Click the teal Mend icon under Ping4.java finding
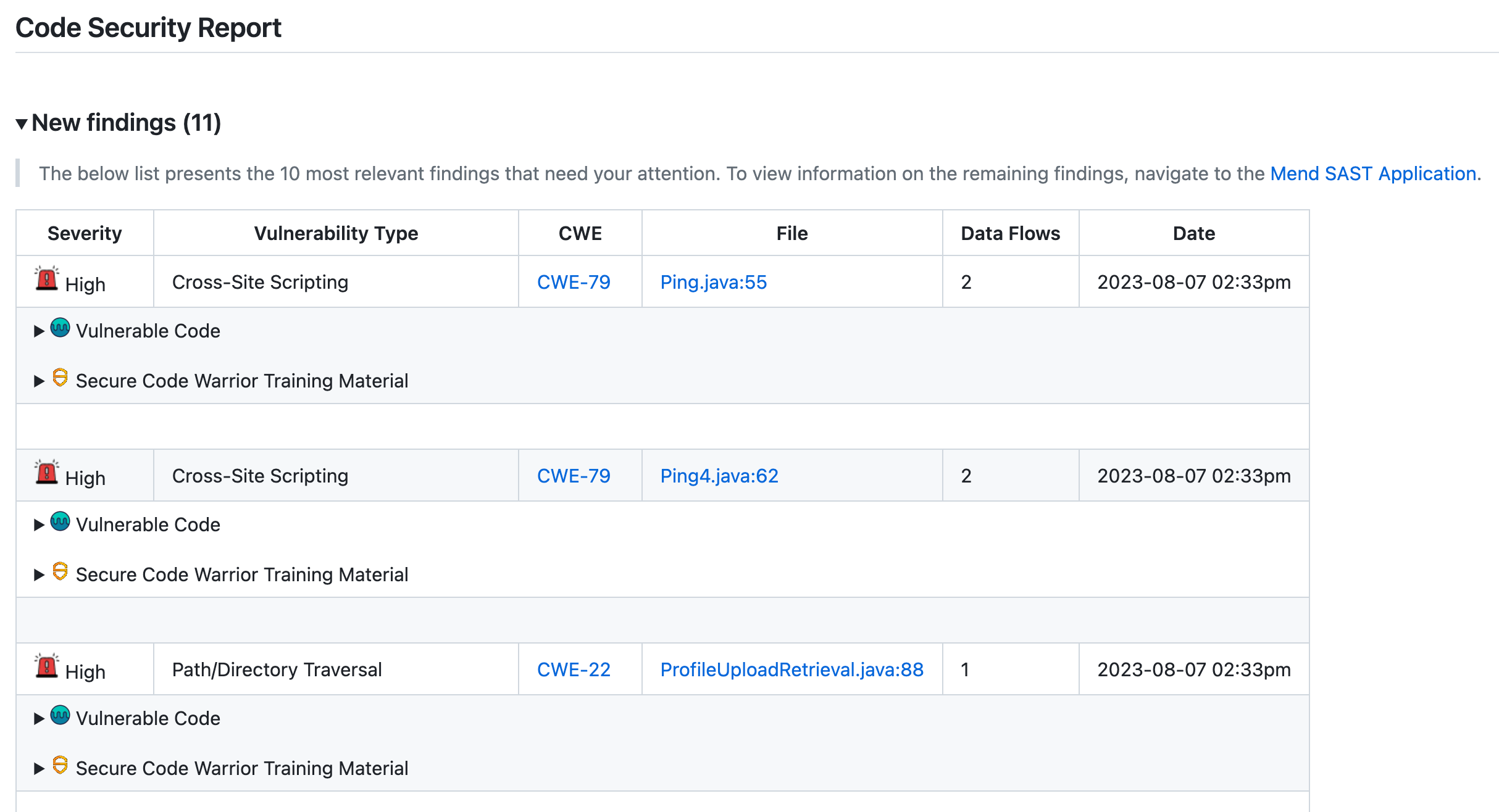 (60, 521)
